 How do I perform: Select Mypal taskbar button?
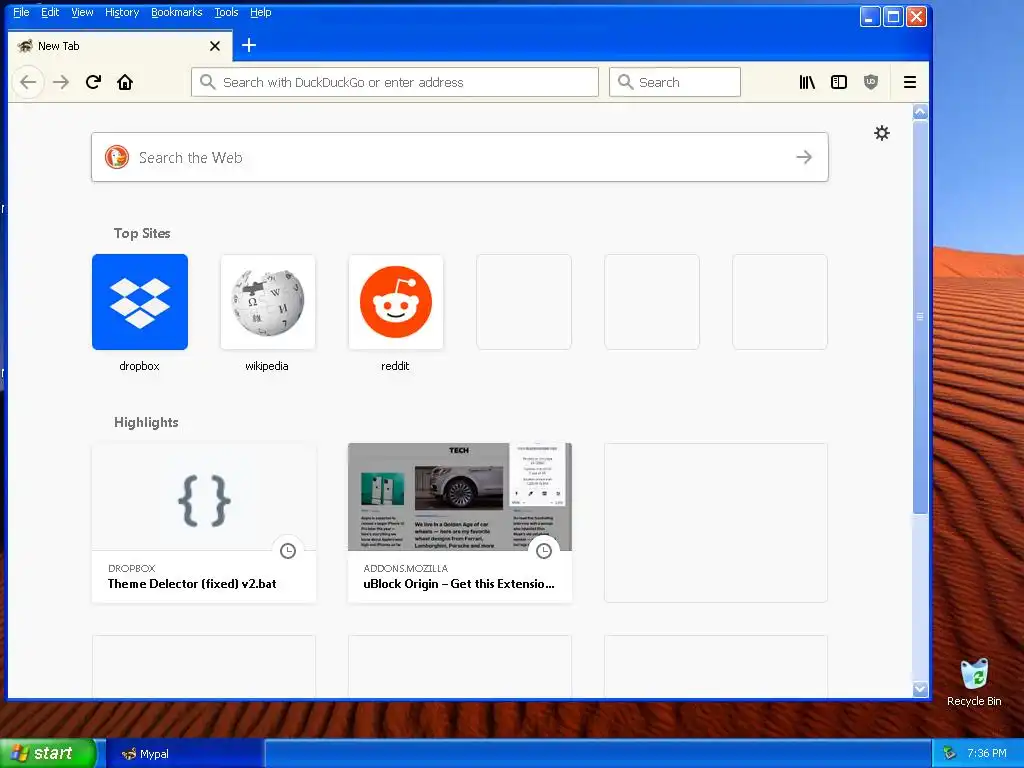184,754
